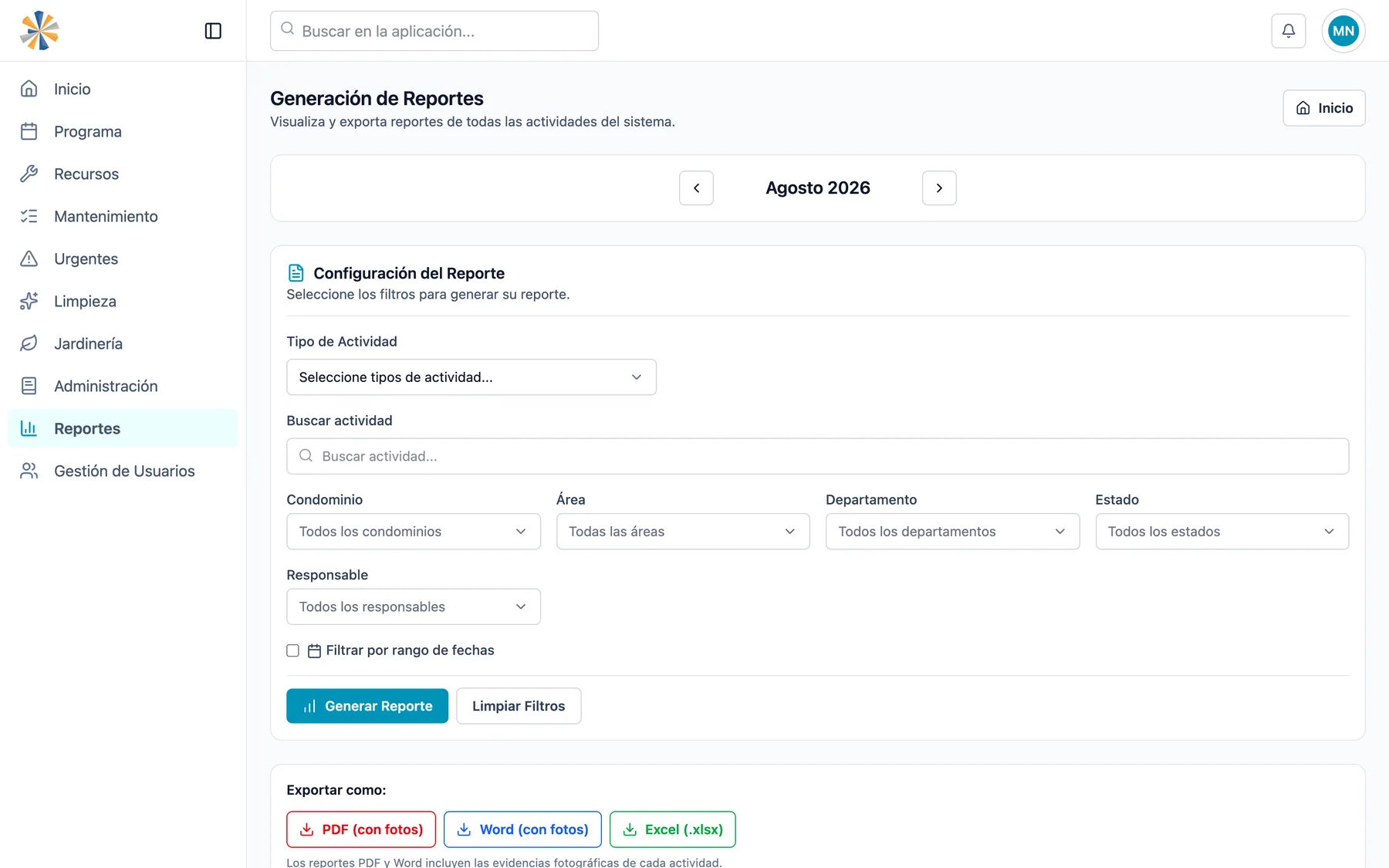The width and height of the screenshot is (1389, 868).
Task: Open the Tipo de Actividad dropdown
Action: click(471, 377)
